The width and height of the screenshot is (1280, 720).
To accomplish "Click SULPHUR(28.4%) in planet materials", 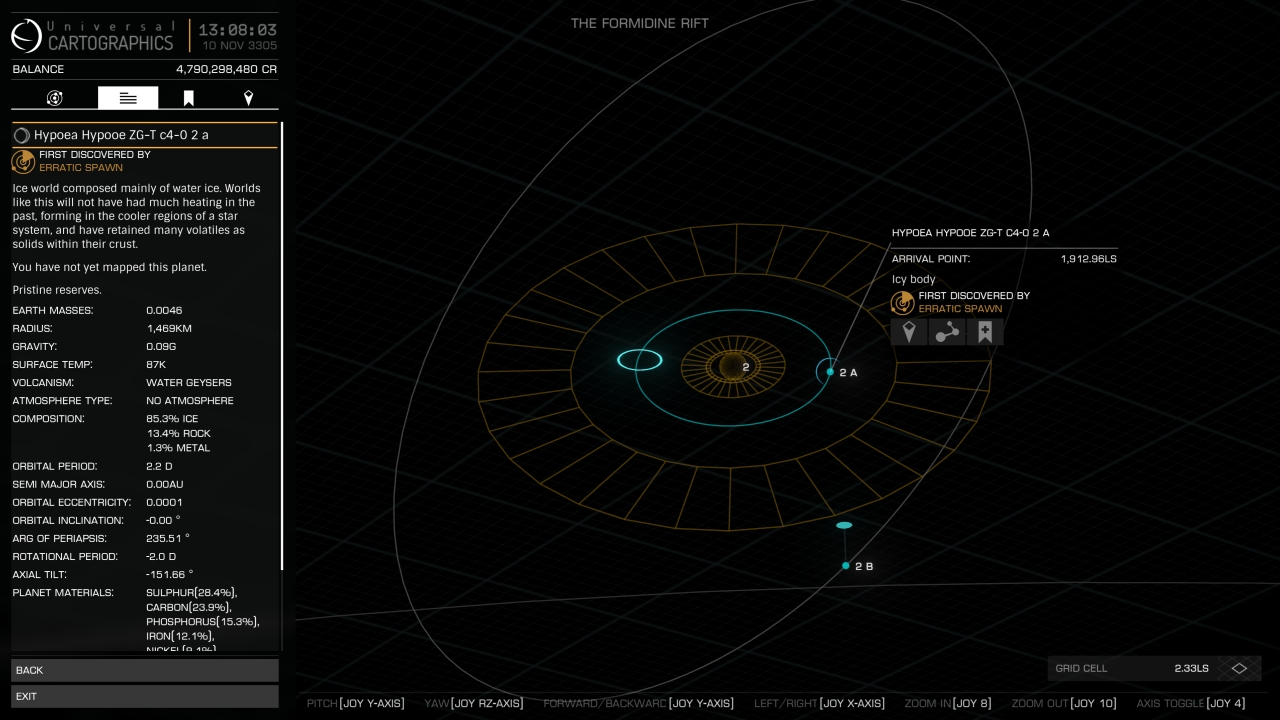I will click(x=192, y=593).
